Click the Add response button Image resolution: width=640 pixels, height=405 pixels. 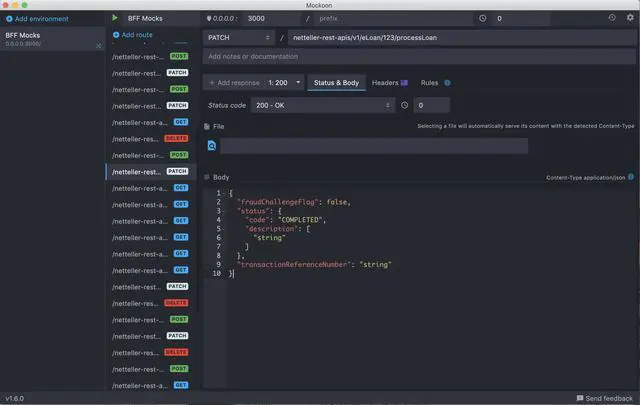234,83
